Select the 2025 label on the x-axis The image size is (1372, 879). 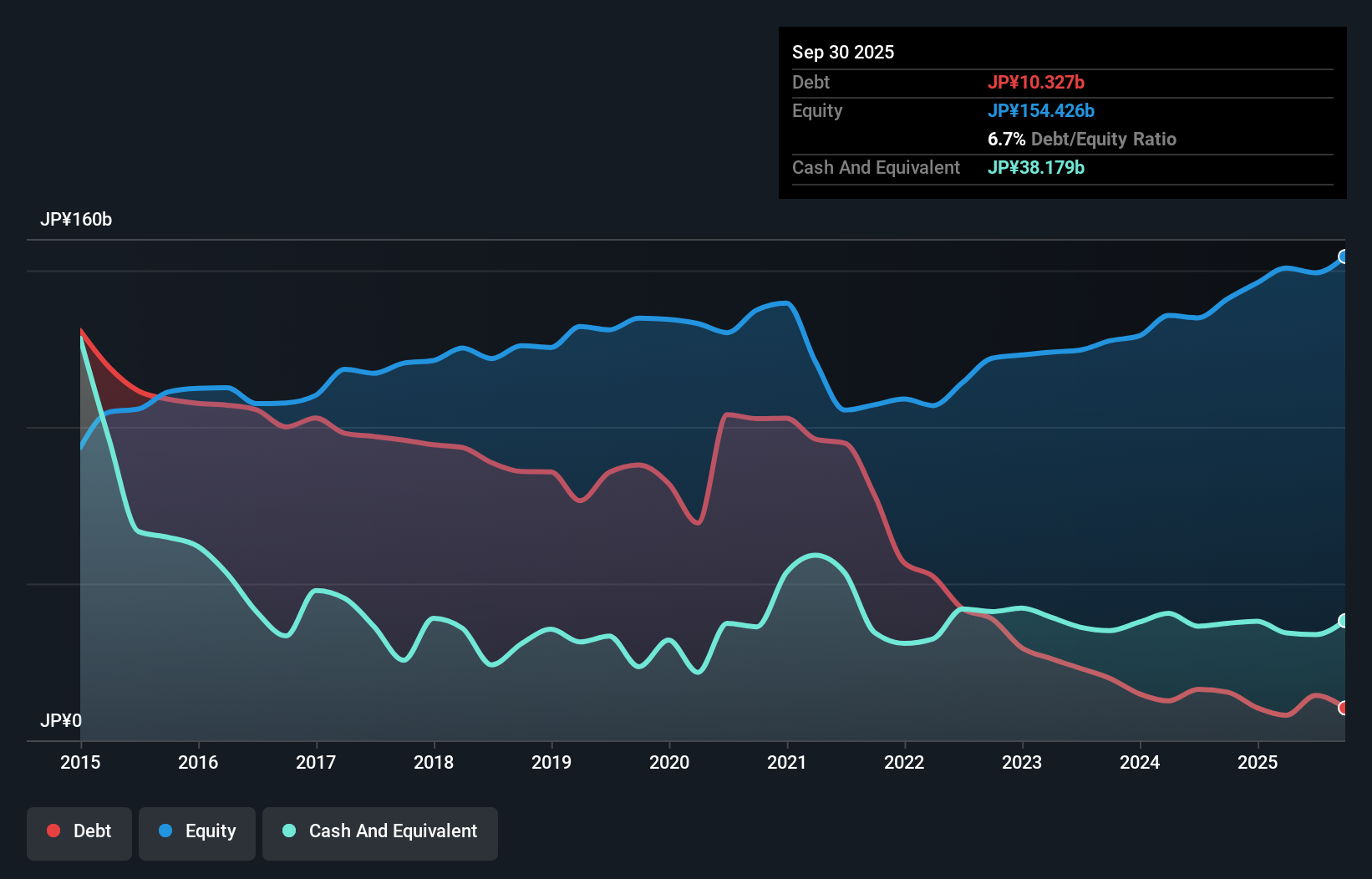tap(1258, 762)
